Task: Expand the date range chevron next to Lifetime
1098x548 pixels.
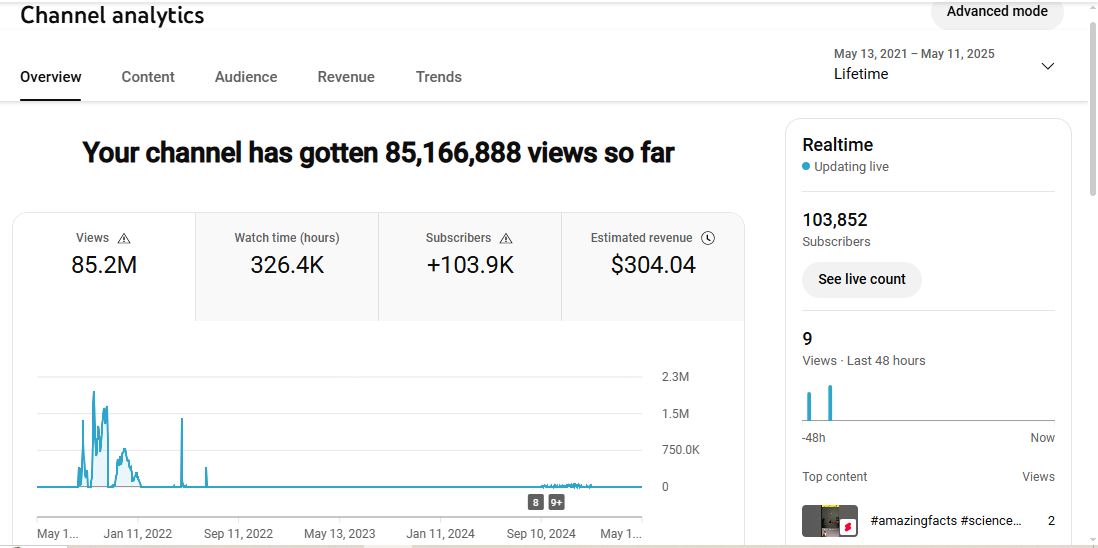Action: pos(1047,66)
